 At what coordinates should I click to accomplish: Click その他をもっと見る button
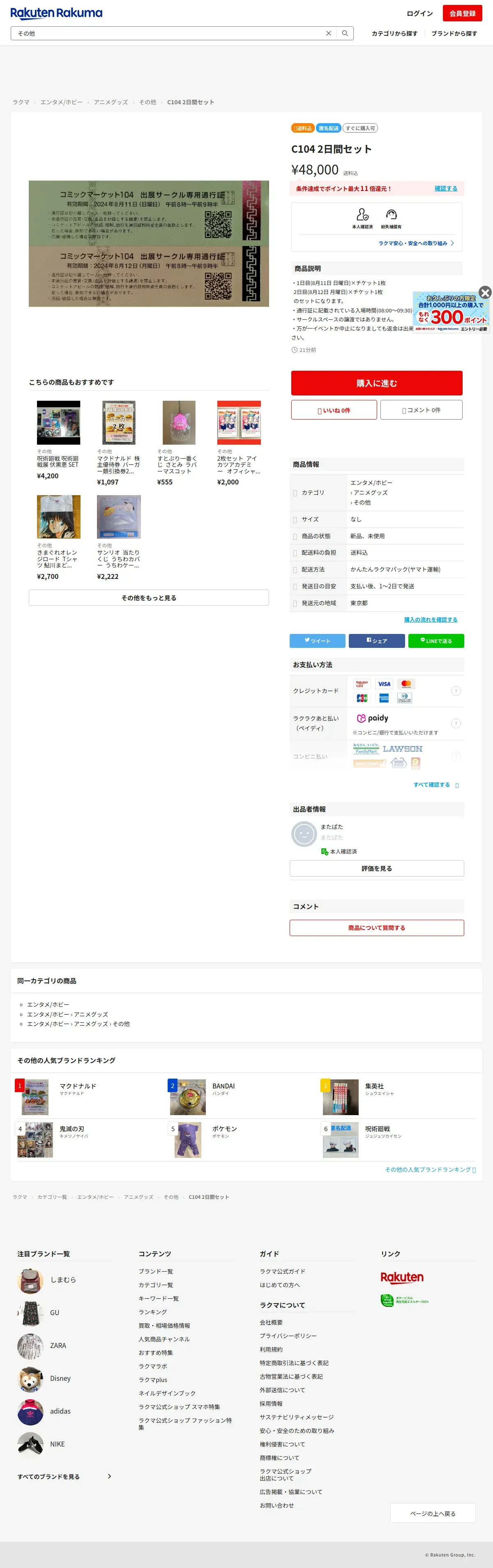[149, 598]
